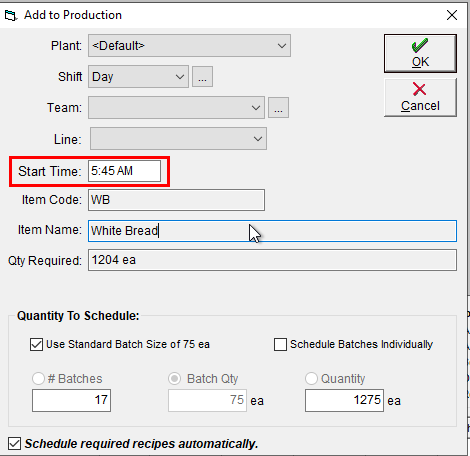This screenshot has width=470, height=456.
Task: Click the green checkmark OK button
Action: tap(420, 53)
